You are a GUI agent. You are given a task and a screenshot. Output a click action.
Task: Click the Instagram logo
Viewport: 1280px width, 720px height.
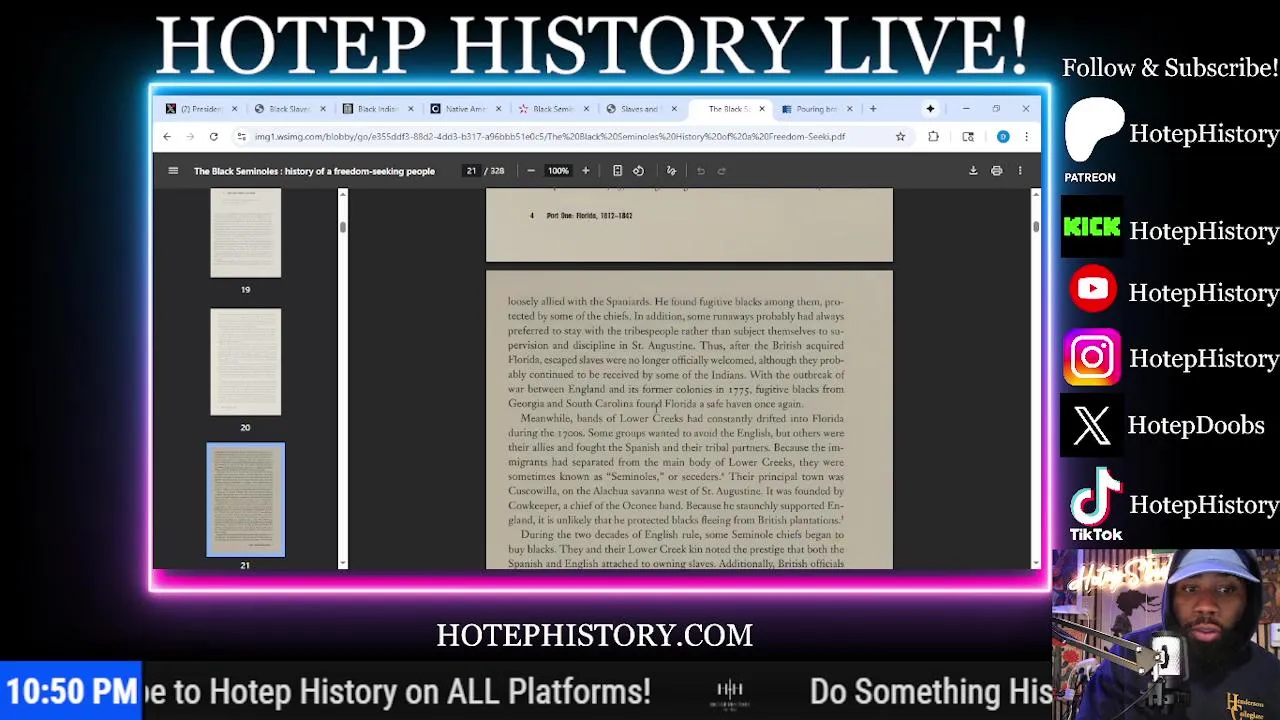(1092, 357)
